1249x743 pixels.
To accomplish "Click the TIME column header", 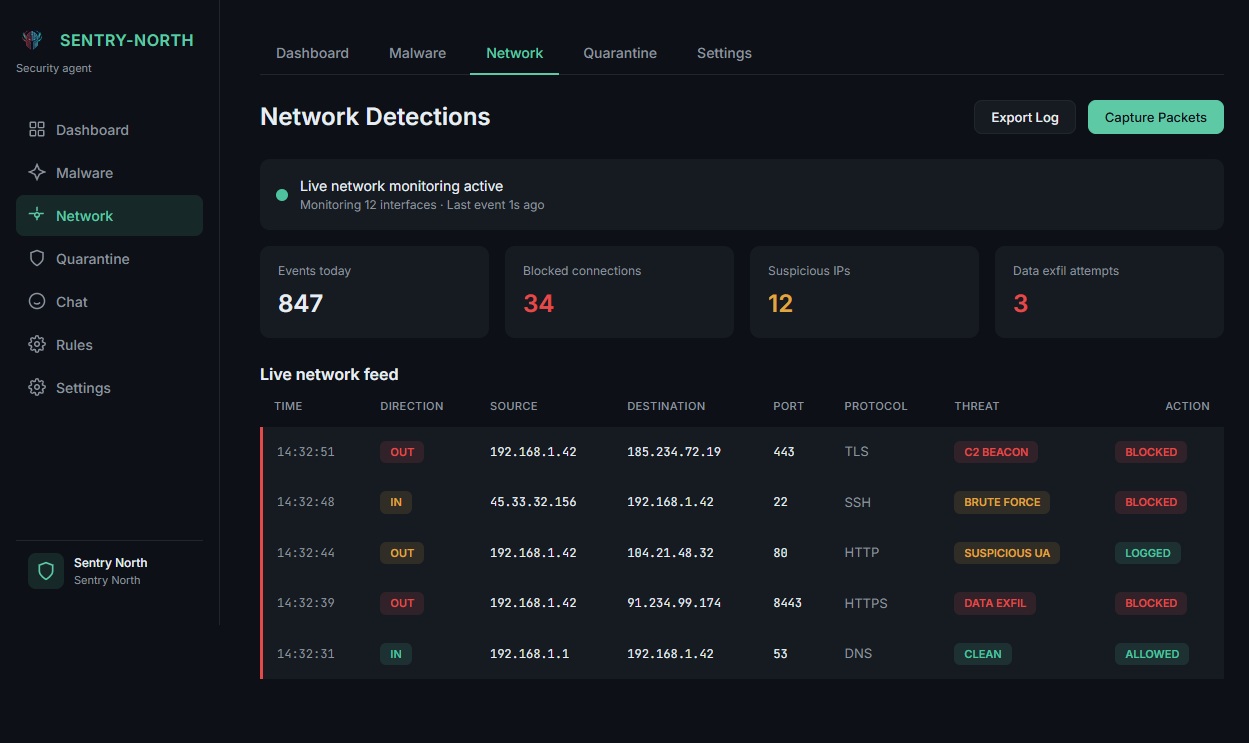I will pos(288,406).
